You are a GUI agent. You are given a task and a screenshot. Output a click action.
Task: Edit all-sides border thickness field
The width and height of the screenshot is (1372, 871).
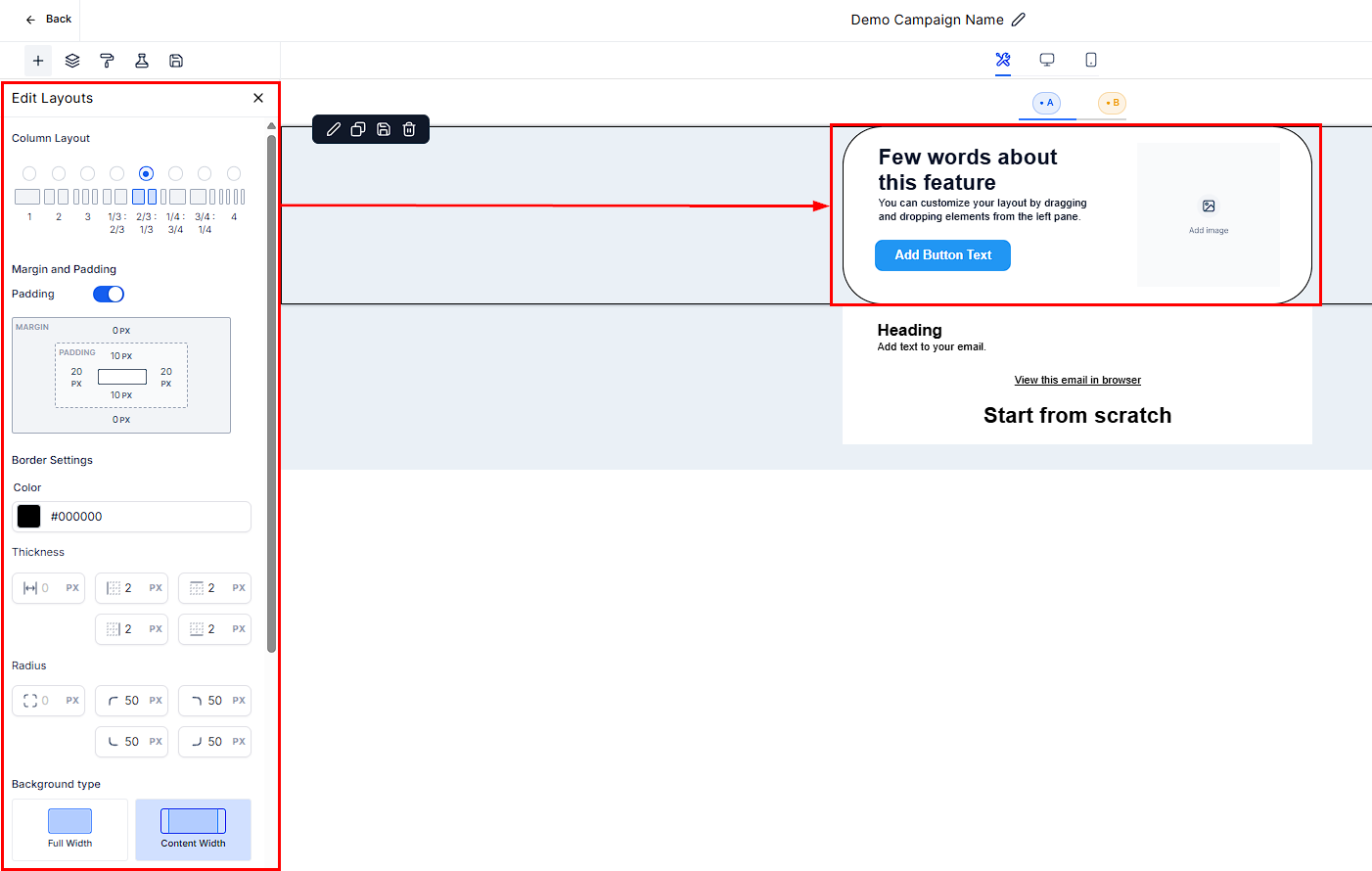pos(49,588)
